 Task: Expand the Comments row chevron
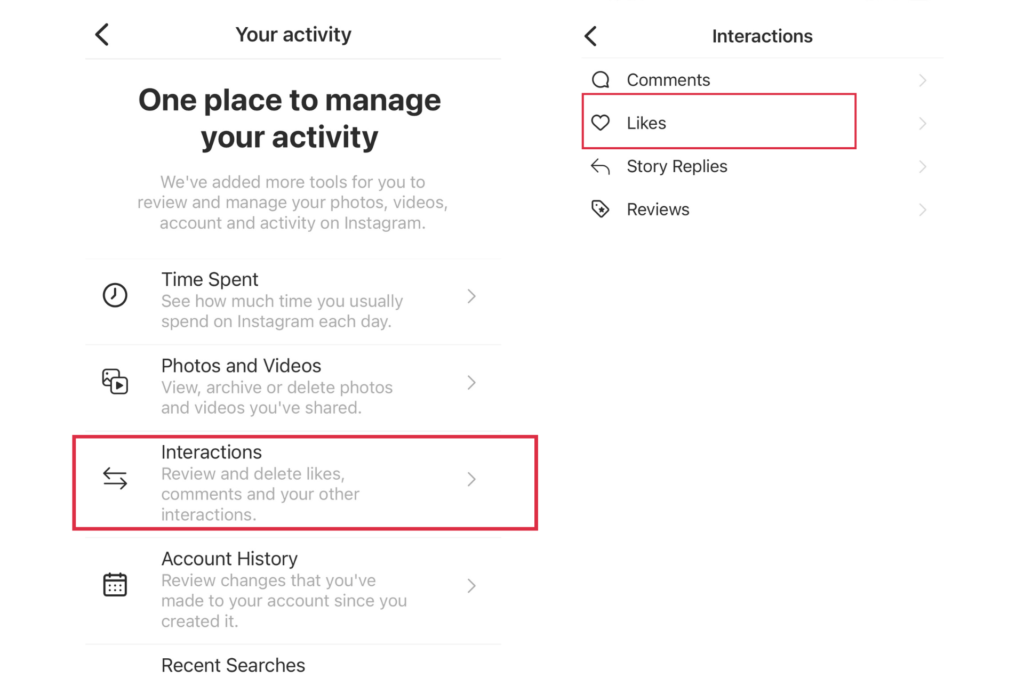pos(922,79)
